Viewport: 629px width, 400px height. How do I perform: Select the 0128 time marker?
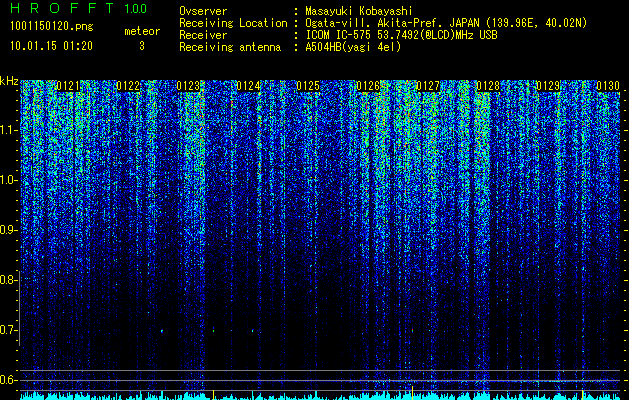(x=488, y=86)
